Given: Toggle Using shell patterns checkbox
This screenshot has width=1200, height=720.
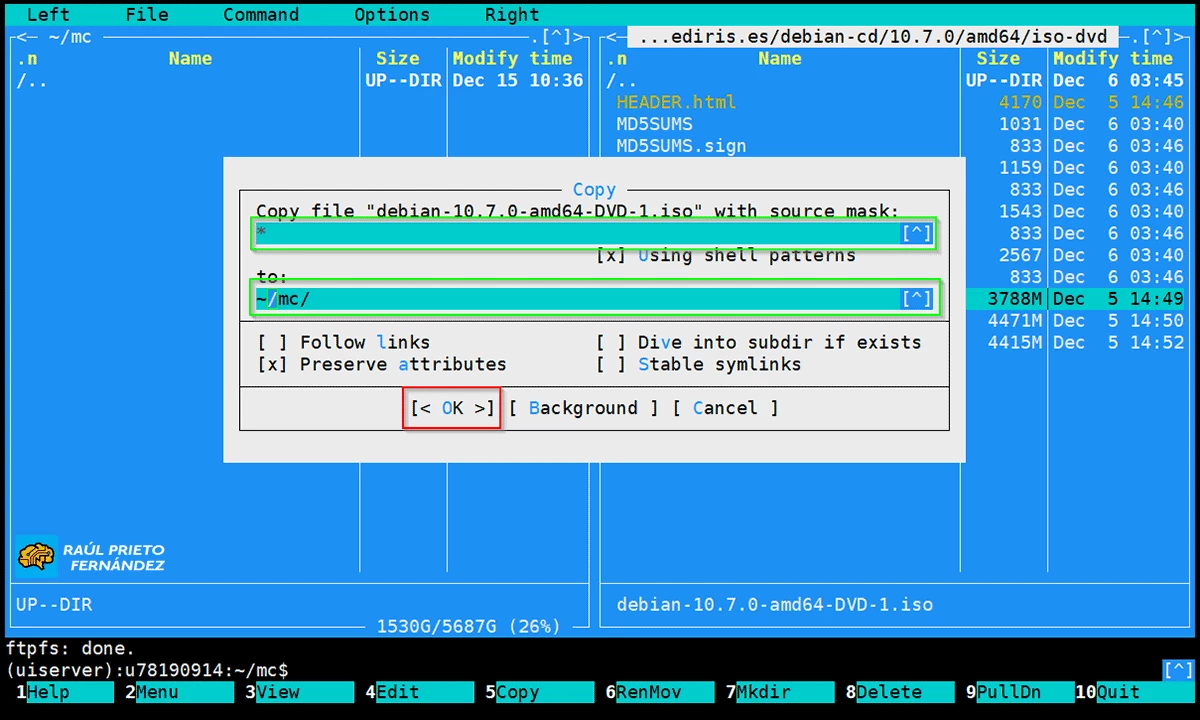Looking at the screenshot, I should point(611,255).
